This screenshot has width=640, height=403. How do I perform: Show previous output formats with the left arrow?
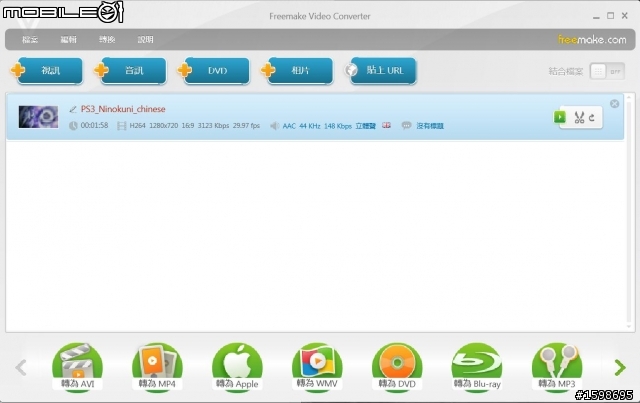point(21,367)
